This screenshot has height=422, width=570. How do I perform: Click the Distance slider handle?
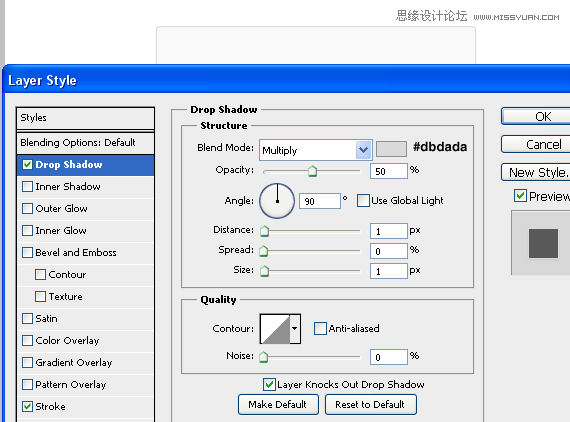click(x=264, y=231)
